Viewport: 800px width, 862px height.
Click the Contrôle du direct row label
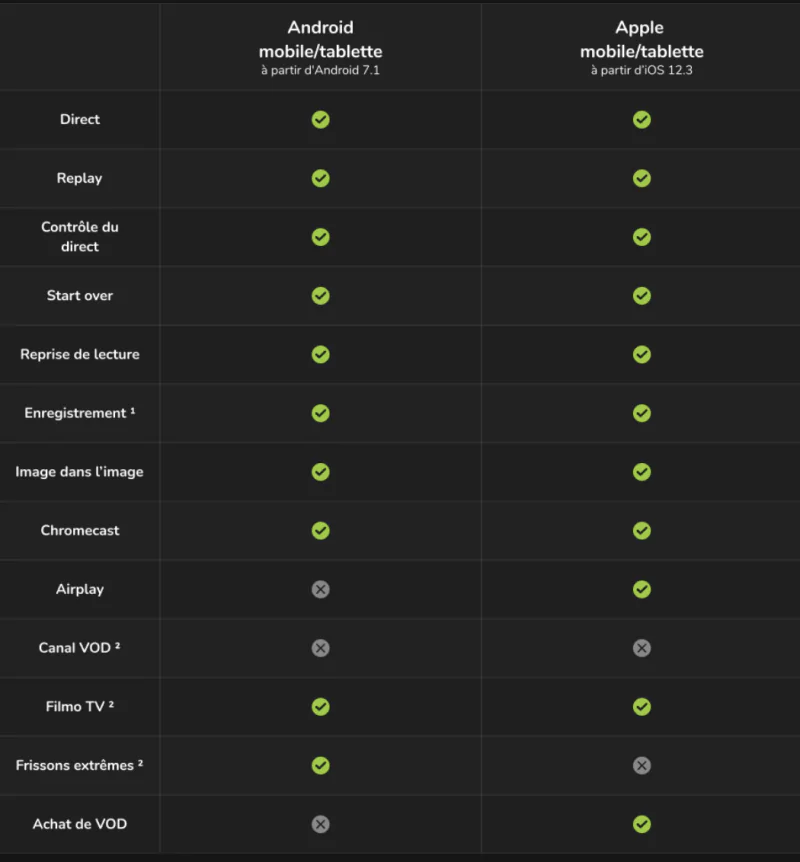click(x=79, y=237)
